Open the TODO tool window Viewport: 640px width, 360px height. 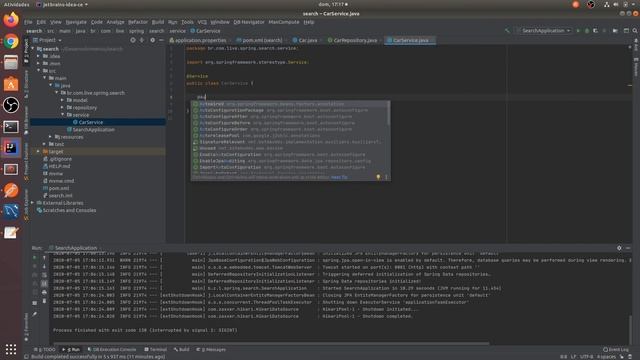tap(44, 349)
